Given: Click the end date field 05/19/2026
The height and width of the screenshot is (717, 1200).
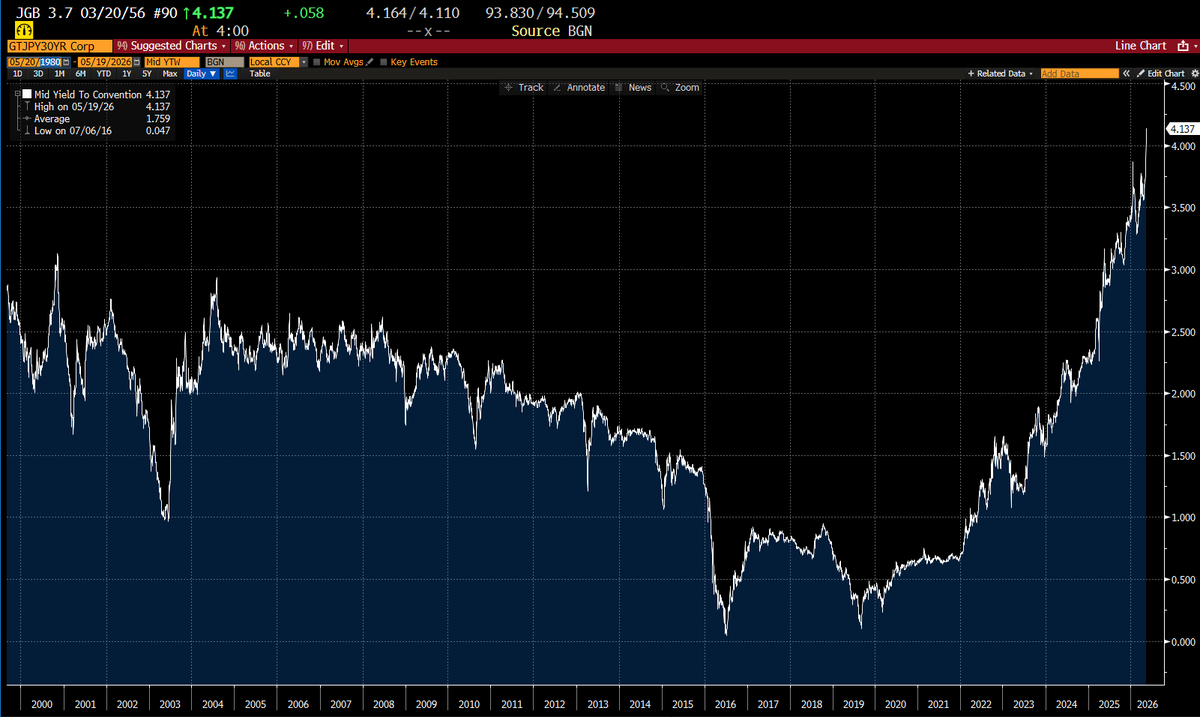Looking at the screenshot, I should click(105, 61).
